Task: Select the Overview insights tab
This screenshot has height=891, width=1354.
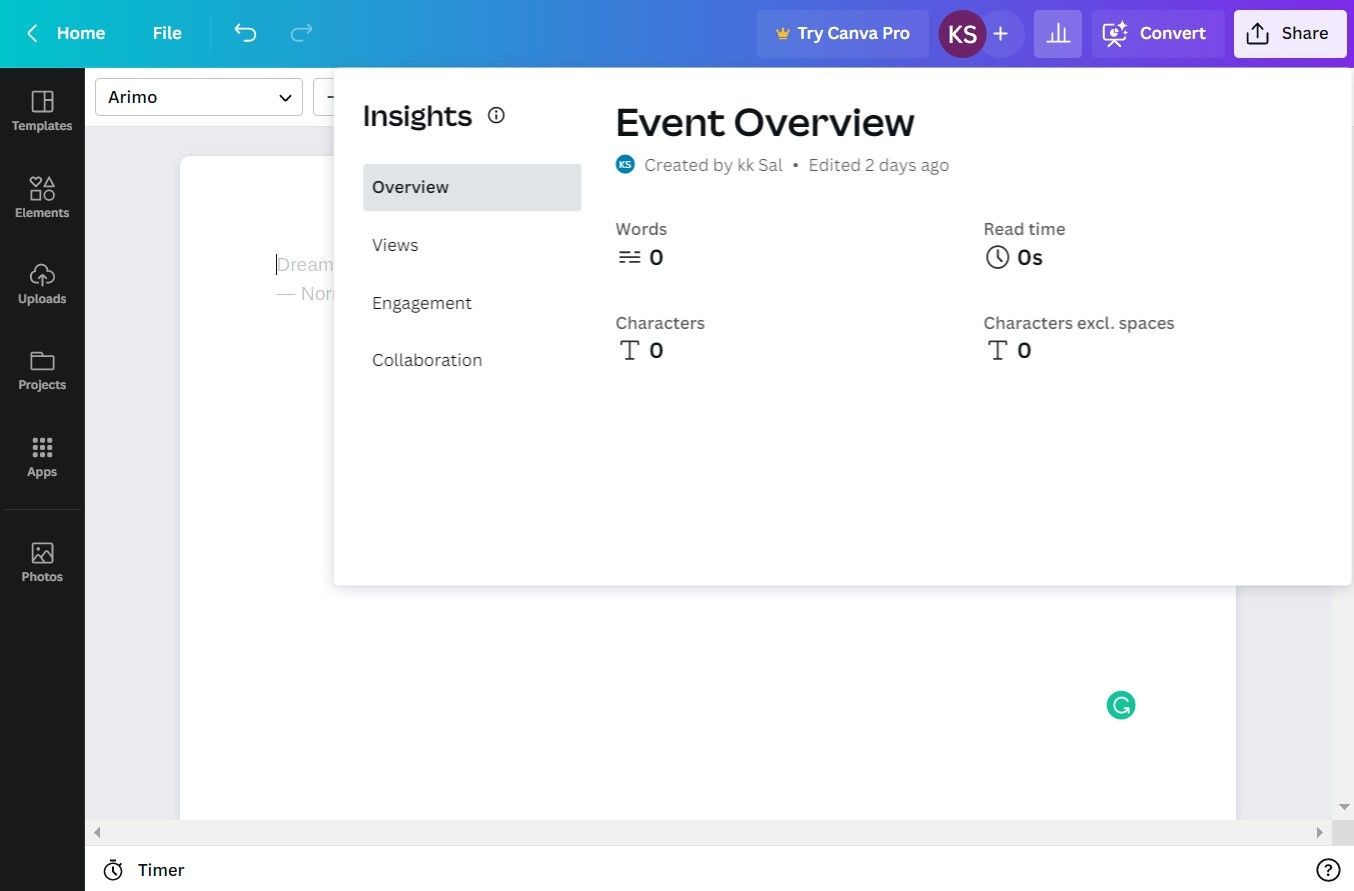Action: 472,187
